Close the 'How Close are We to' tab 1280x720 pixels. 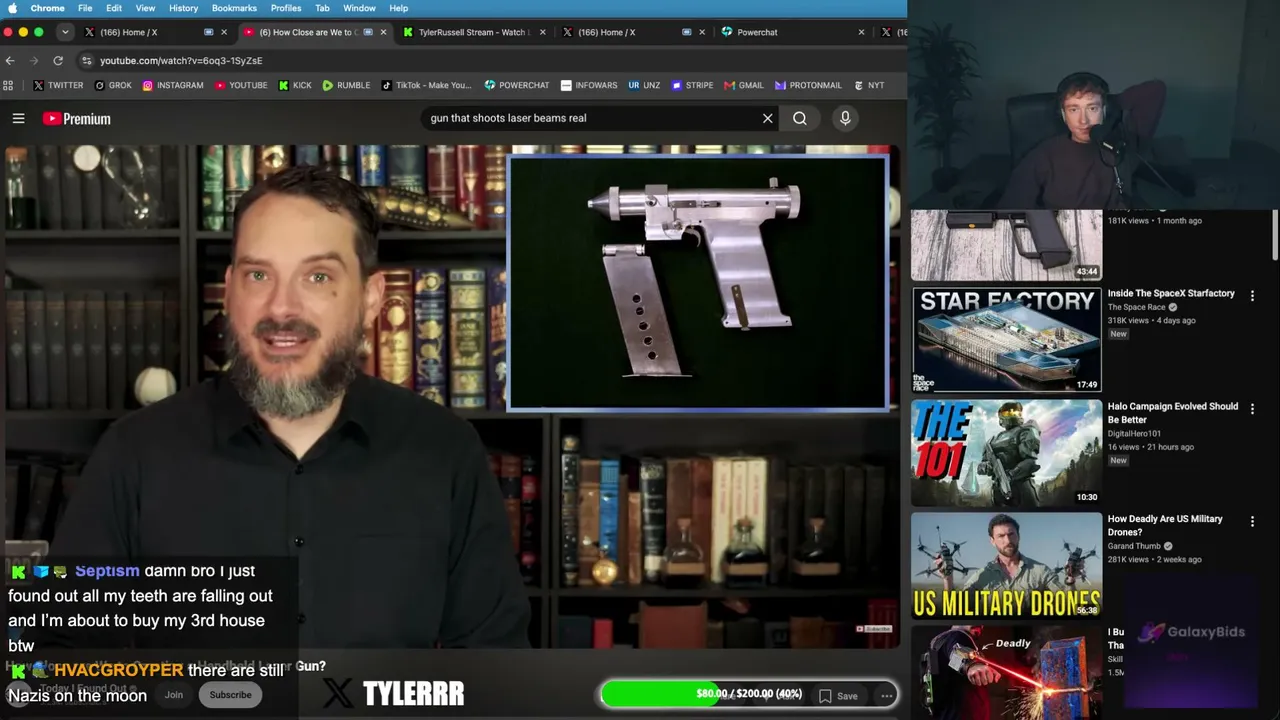[x=383, y=32]
